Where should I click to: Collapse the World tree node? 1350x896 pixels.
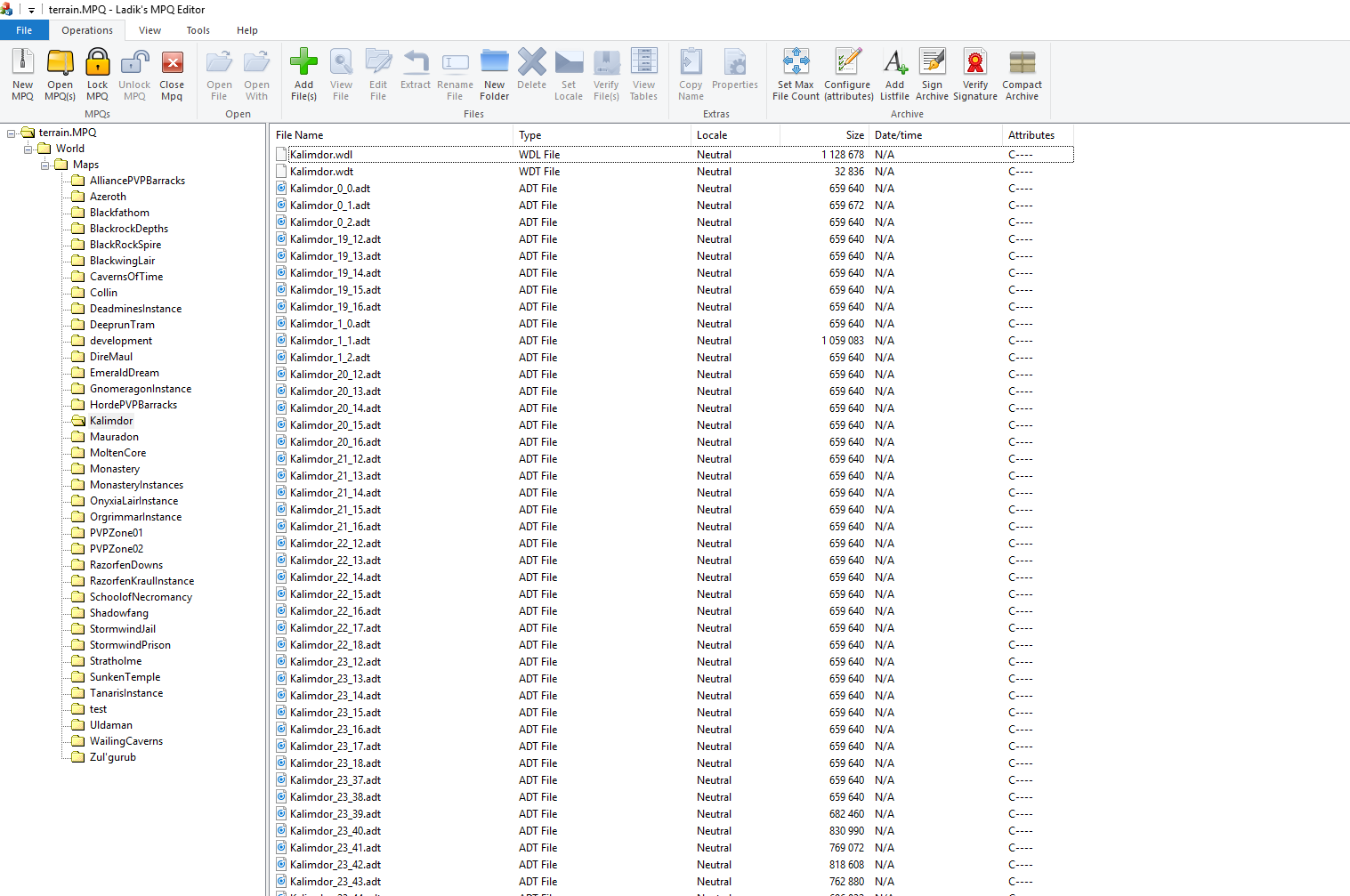point(28,149)
